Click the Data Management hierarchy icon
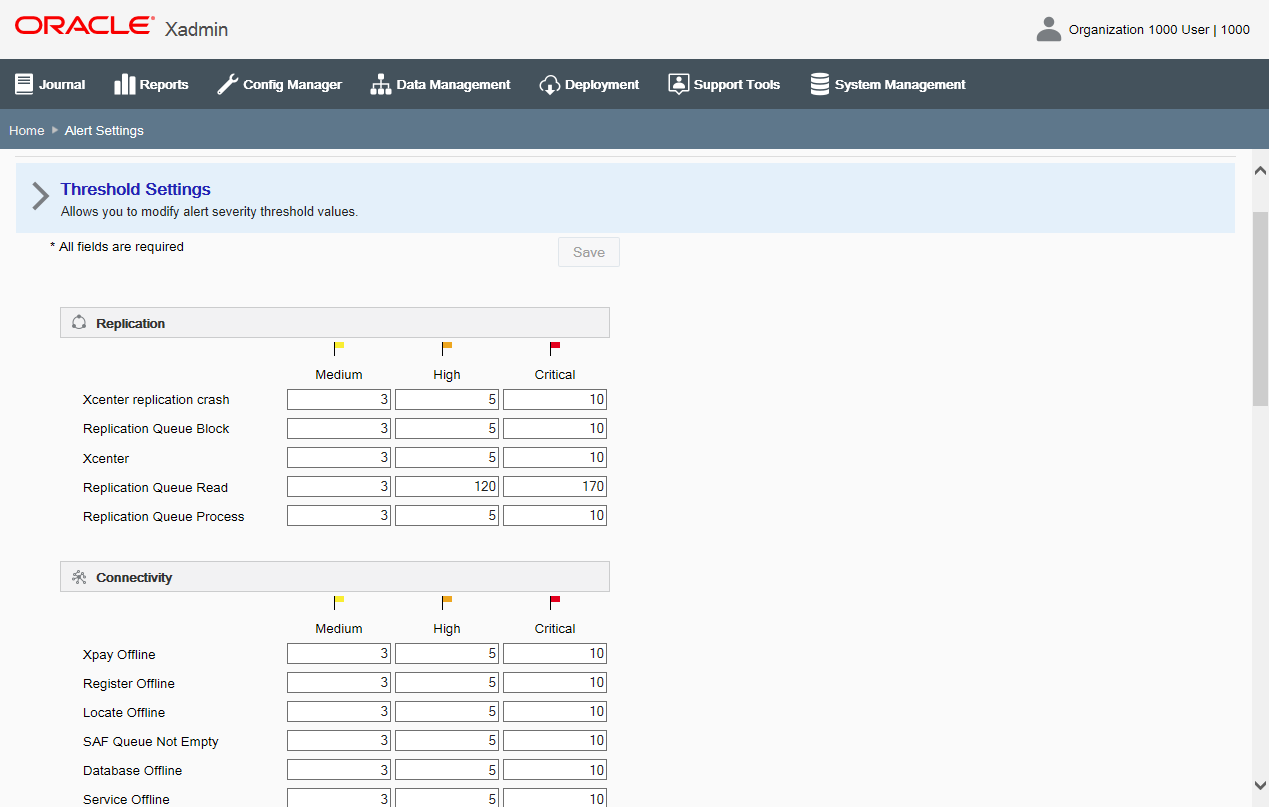Screen dimensions: 1269x807 (x=381, y=84)
